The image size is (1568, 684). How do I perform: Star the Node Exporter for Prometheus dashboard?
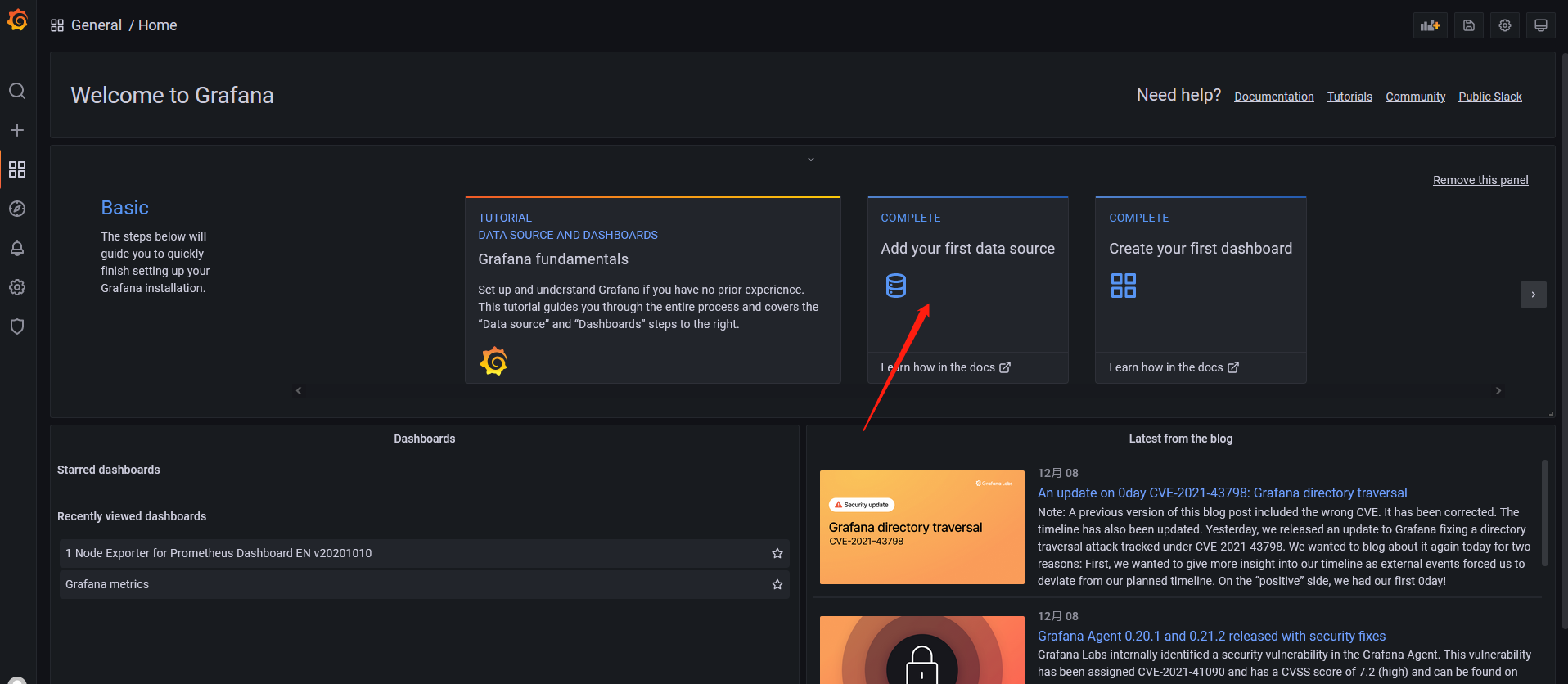click(777, 554)
